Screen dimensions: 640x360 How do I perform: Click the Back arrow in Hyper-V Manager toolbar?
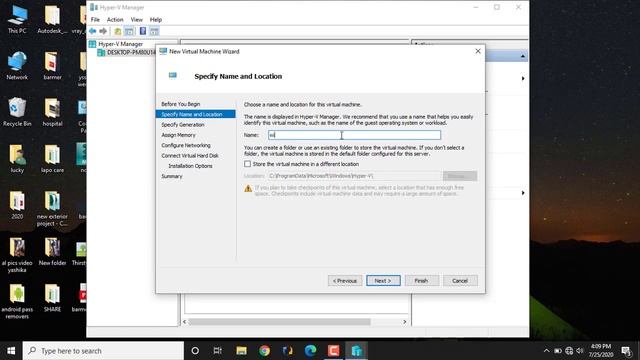click(x=93, y=31)
